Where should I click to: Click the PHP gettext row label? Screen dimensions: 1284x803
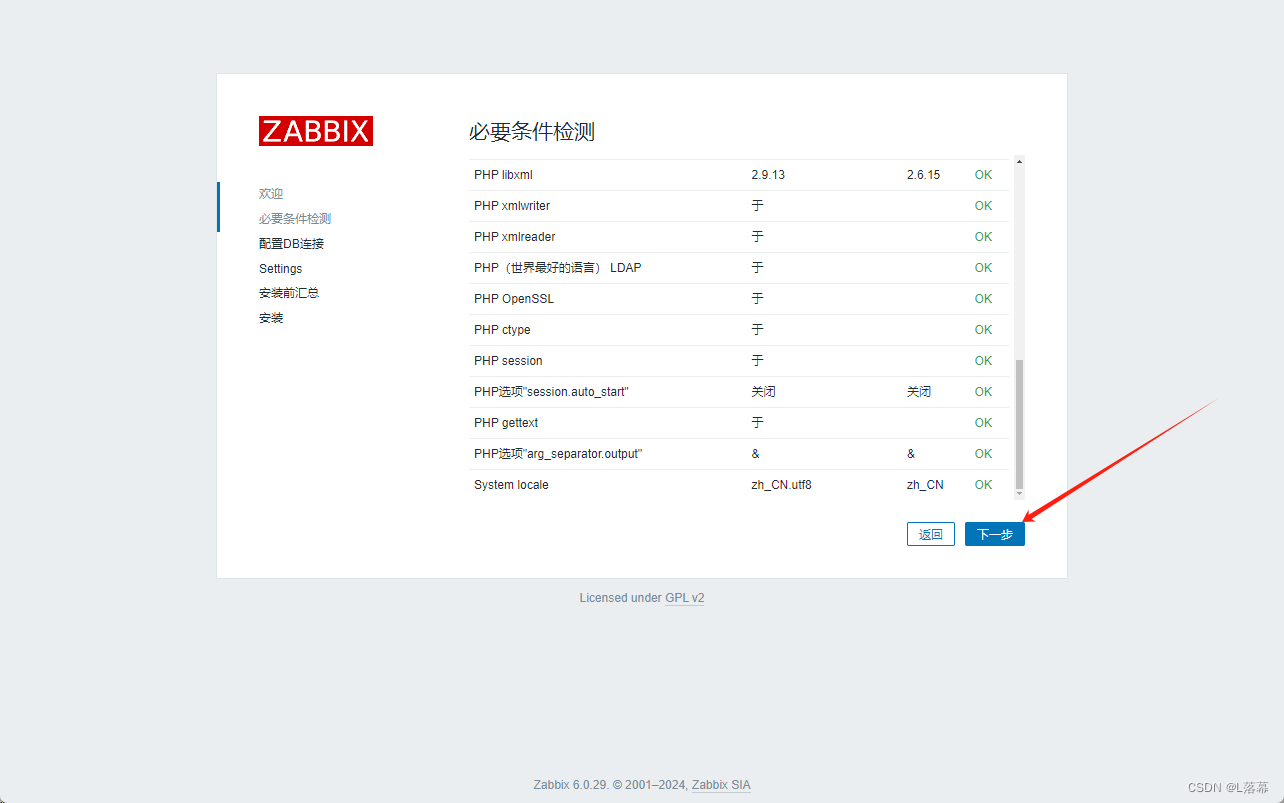(x=506, y=423)
